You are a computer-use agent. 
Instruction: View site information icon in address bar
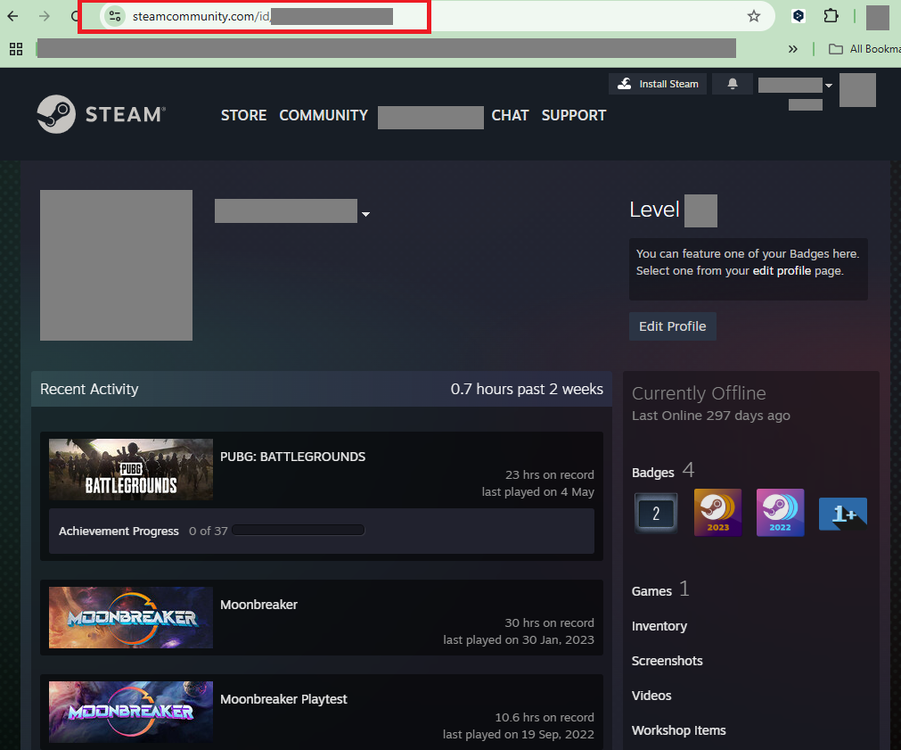click(115, 16)
